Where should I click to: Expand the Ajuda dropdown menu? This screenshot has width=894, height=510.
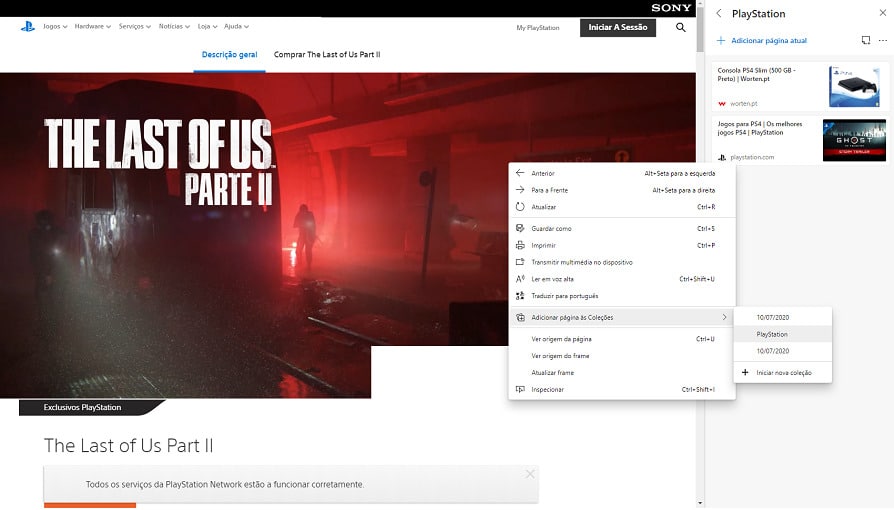tap(236, 26)
